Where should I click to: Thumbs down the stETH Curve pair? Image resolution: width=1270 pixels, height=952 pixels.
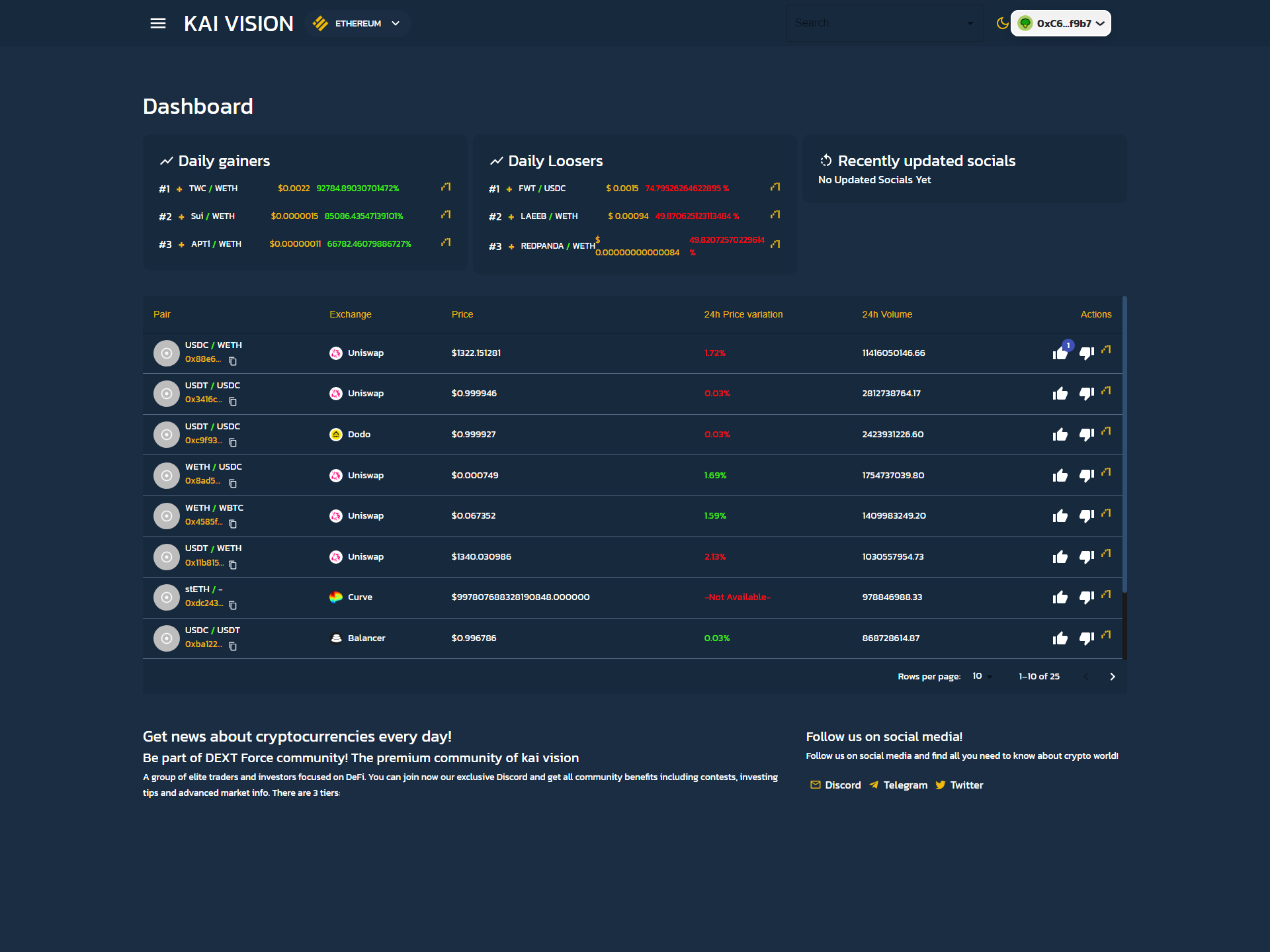(x=1086, y=597)
